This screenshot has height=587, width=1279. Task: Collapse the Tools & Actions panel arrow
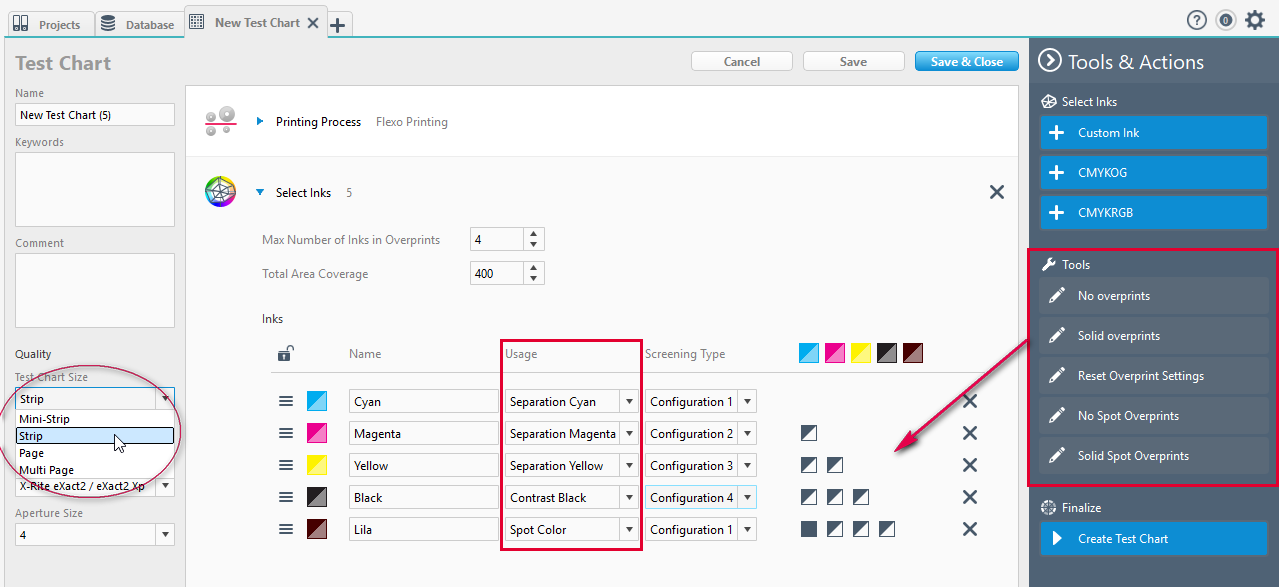(x=1049, y=61)
